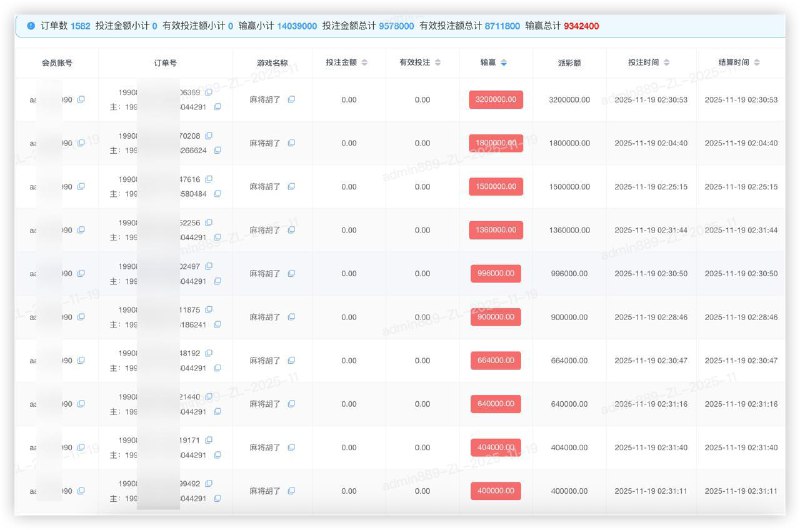The width and height of the screenshot is (800, 530).
Task: Copy order number ending 52256
Action: 209,223
